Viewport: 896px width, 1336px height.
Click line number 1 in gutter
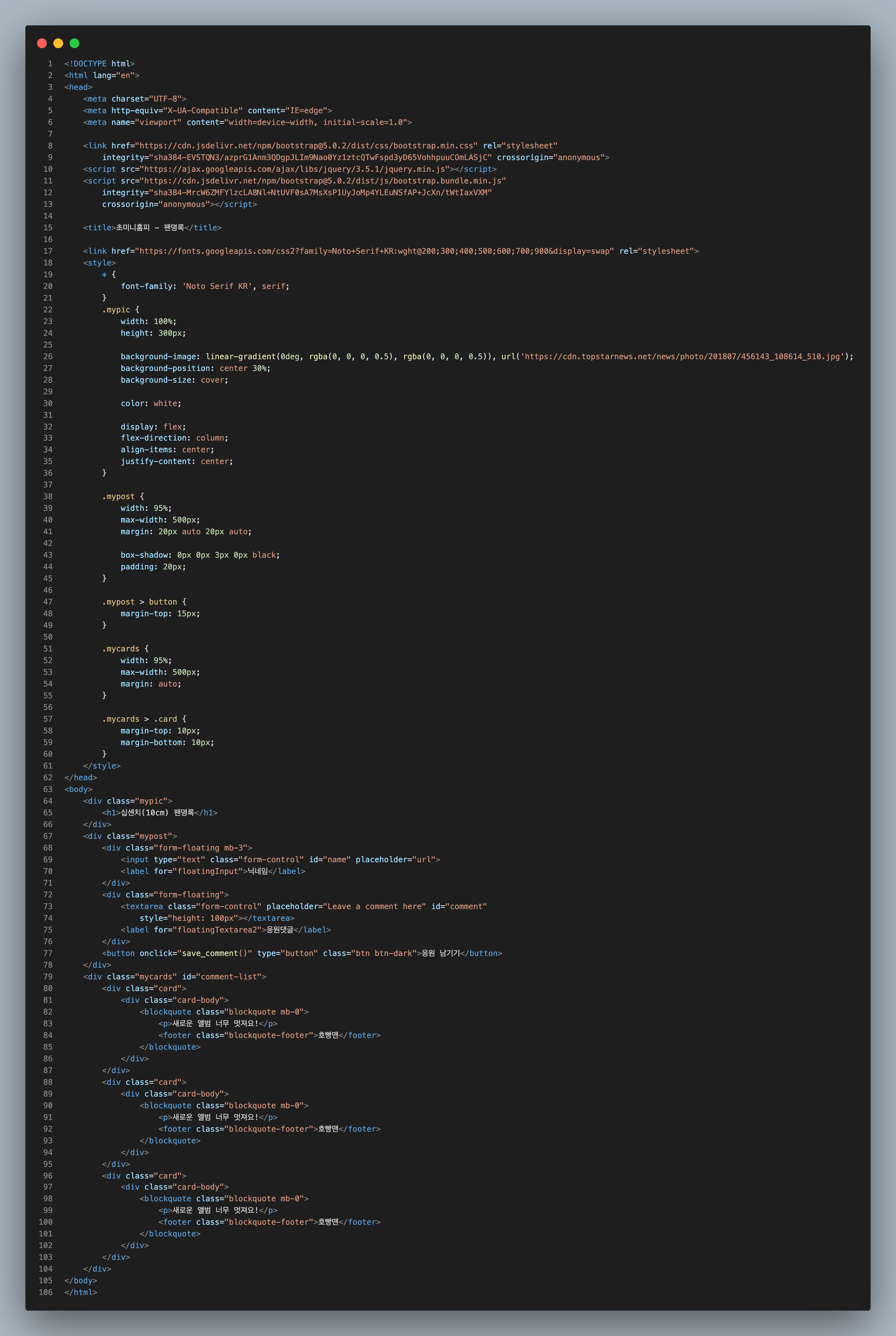pos(50,64)
